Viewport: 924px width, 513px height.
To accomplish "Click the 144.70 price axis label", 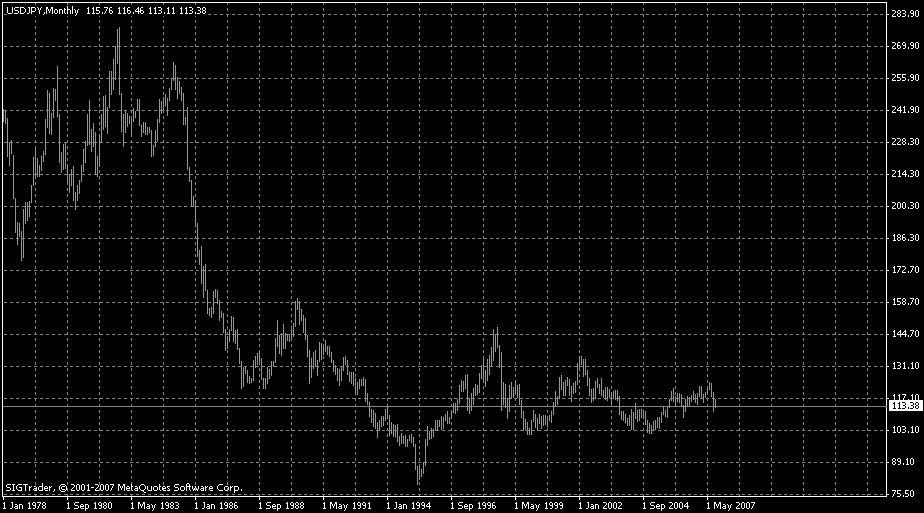I will tap(905, 334).
